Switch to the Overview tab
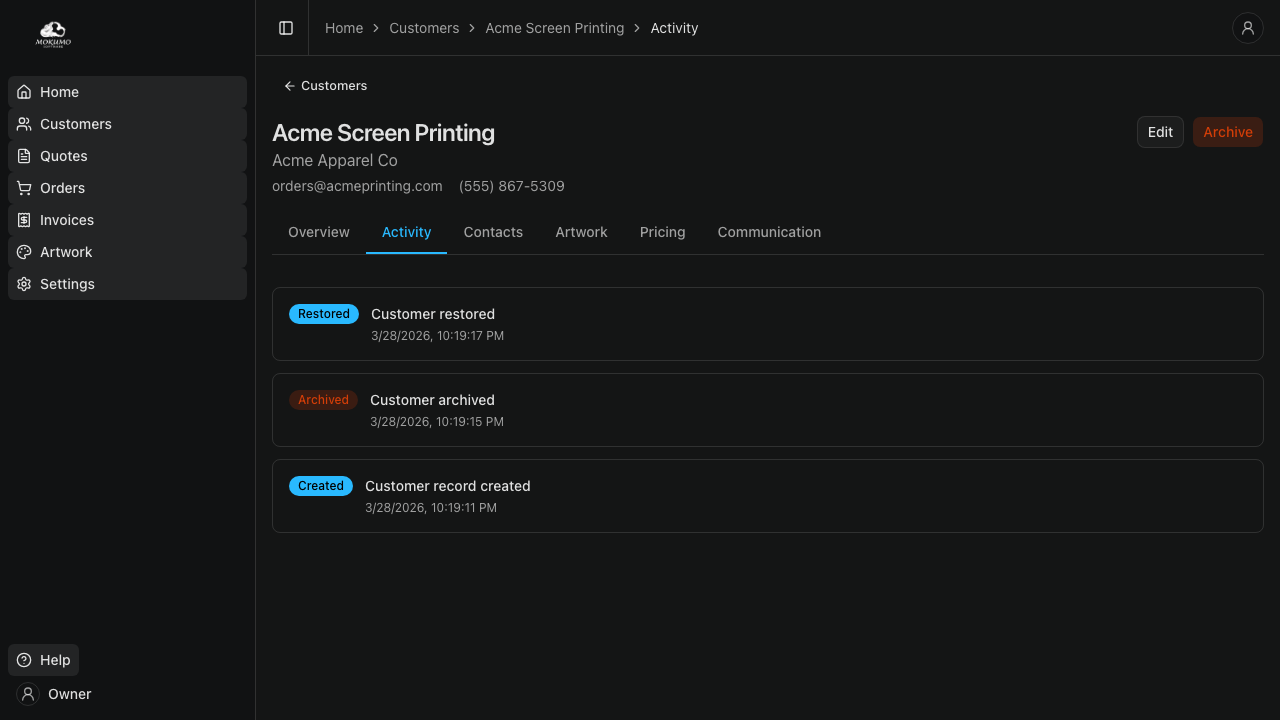 coord(319,232)
